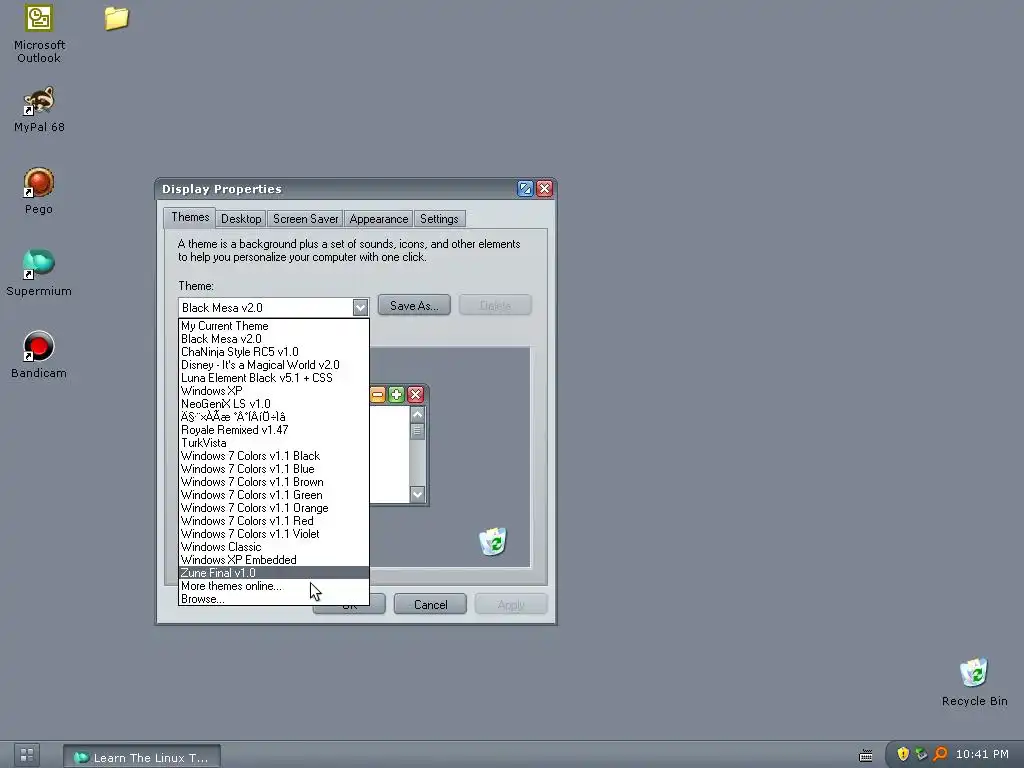Open the Microsoft Outlook desktop icon
This screenshot has width=1024, height=768.
coord(39,34)
